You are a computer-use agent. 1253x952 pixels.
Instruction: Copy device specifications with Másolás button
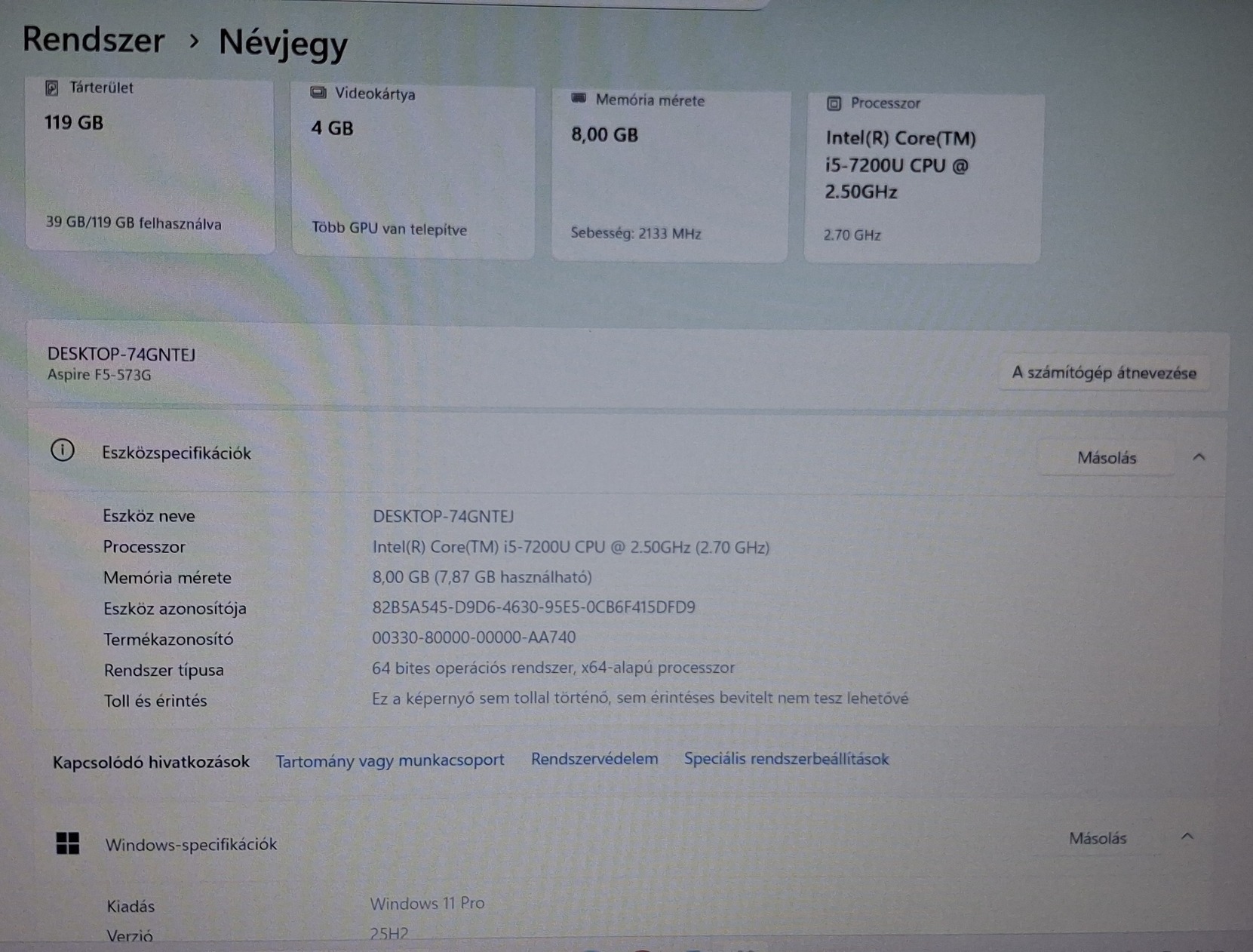[x=1107, y=458]
